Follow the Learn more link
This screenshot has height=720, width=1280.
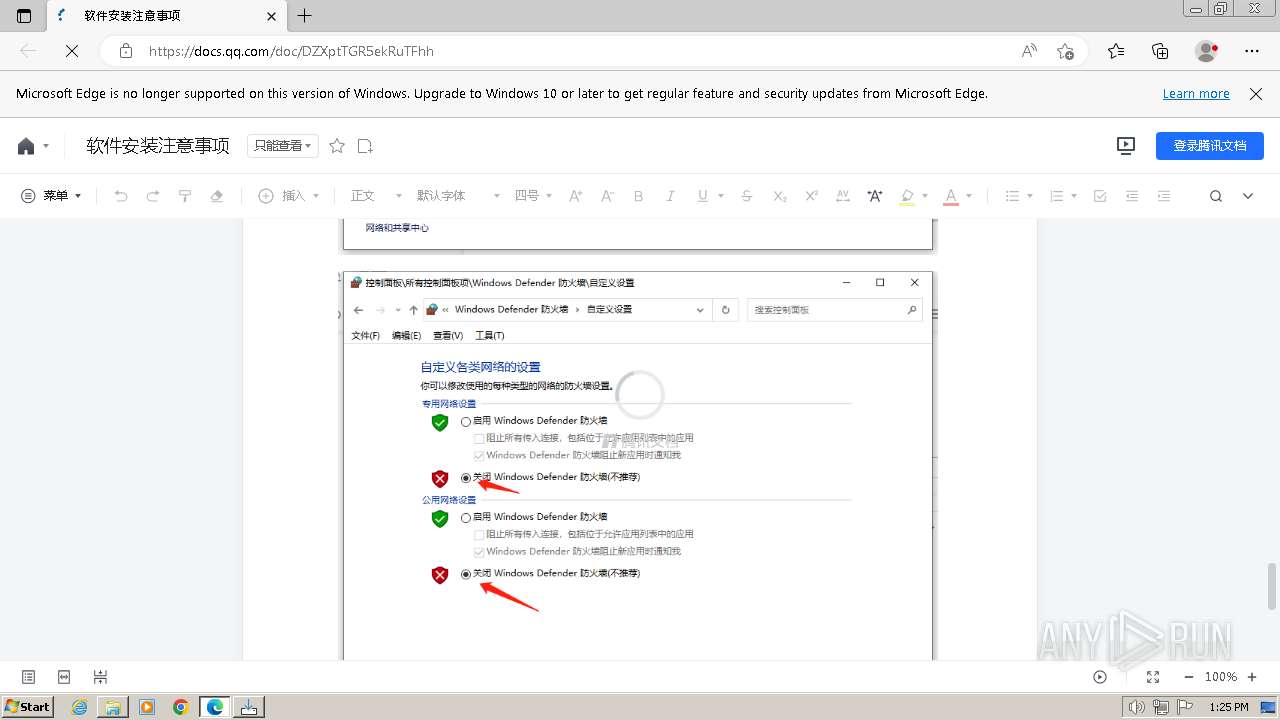click(1196, 93)
